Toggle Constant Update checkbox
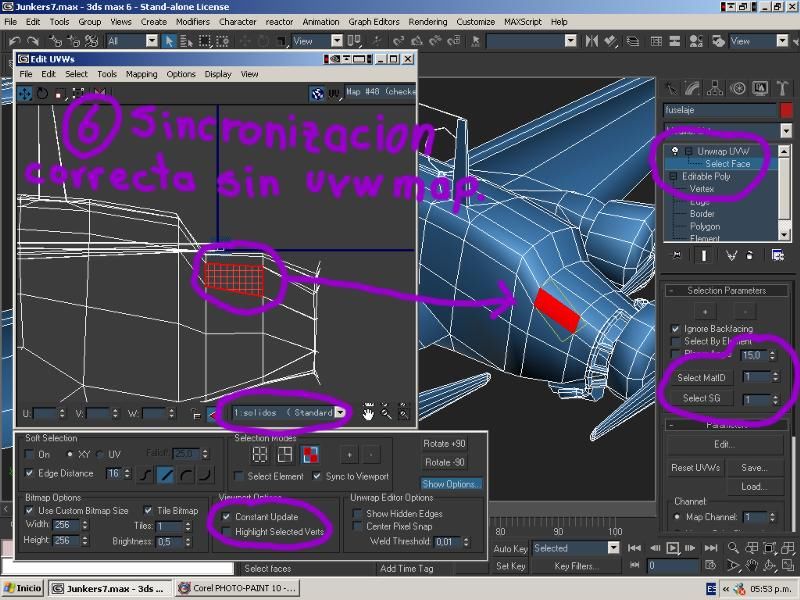 tap(226, 516)
